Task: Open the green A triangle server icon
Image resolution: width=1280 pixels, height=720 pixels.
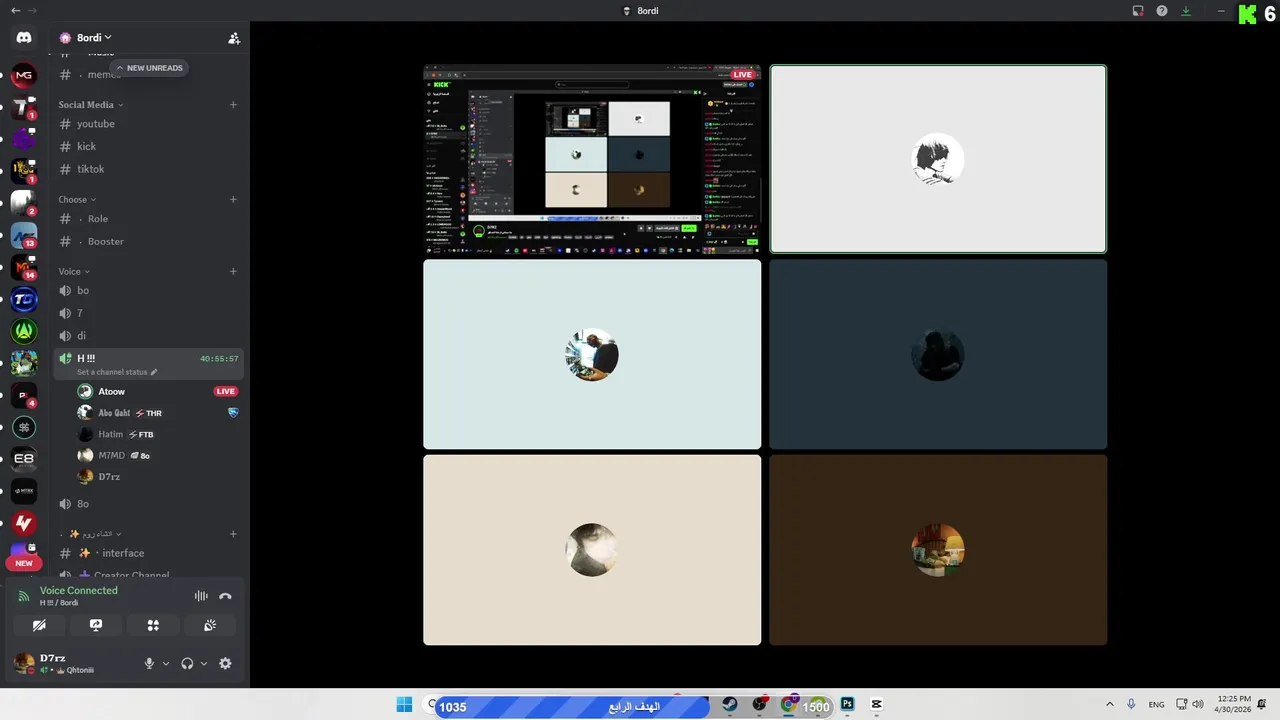Action: click(x=24, y=331)
